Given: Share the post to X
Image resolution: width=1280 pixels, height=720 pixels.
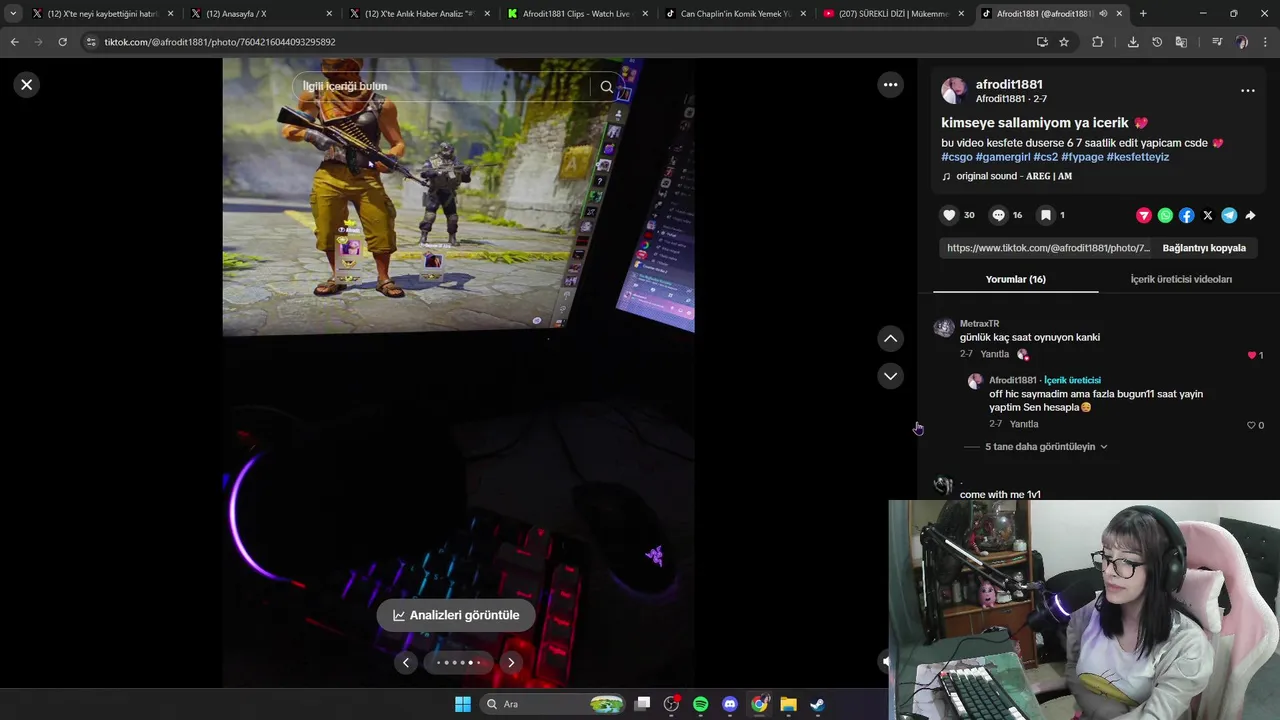Looking at the screenshot, I should point(1208,215).
